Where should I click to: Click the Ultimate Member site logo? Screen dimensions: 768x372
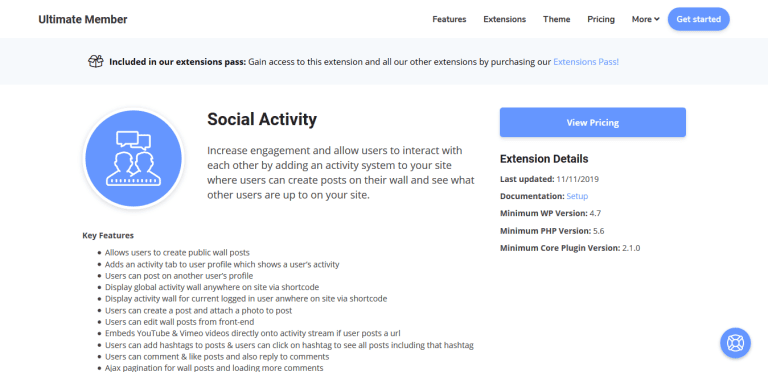(83, 20)
